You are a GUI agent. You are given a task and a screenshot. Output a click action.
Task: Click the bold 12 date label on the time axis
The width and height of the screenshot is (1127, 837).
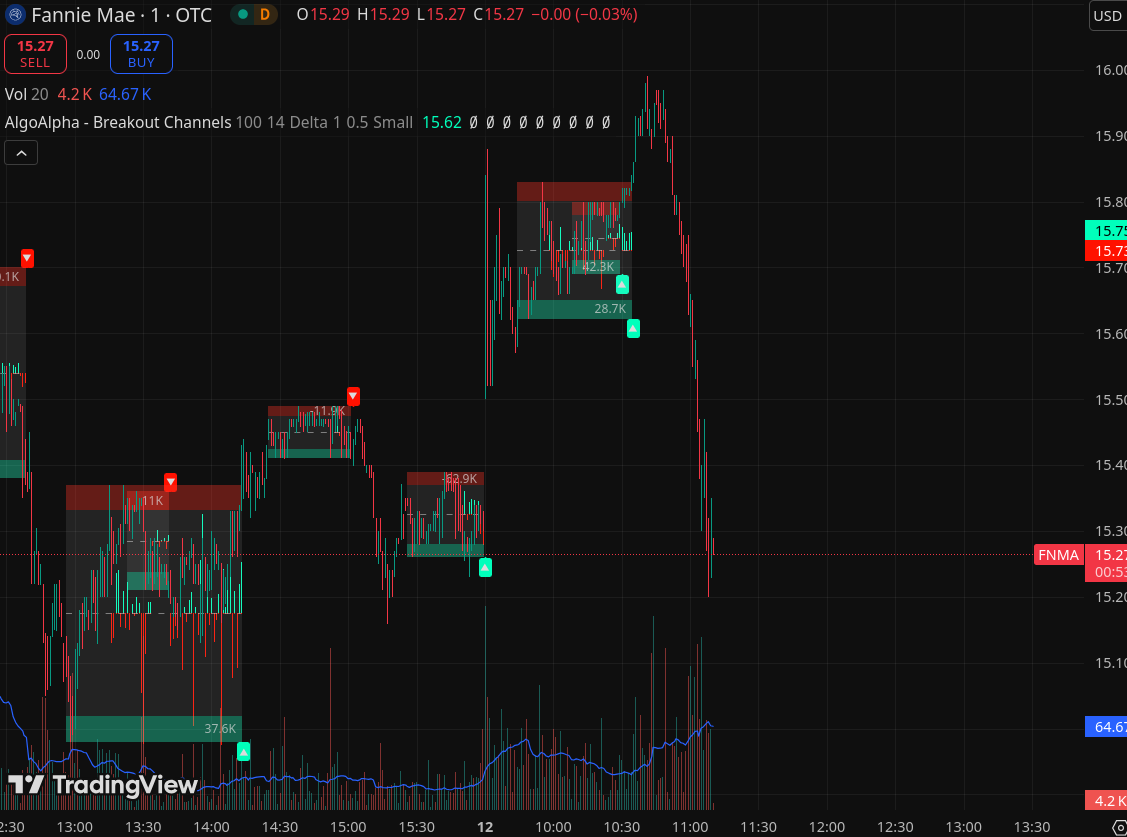coord(485,827)
